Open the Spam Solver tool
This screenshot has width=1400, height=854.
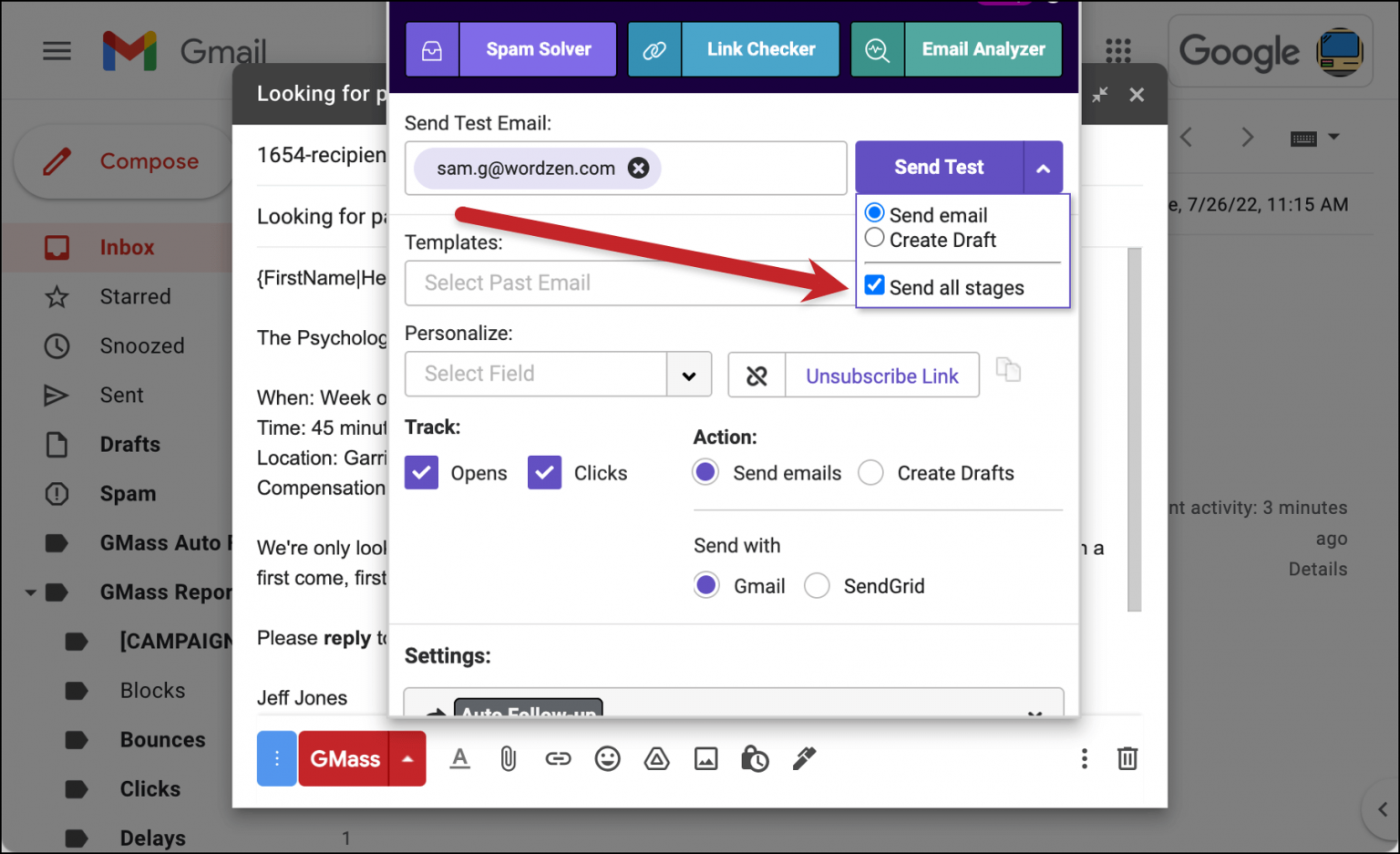(538, 49)
